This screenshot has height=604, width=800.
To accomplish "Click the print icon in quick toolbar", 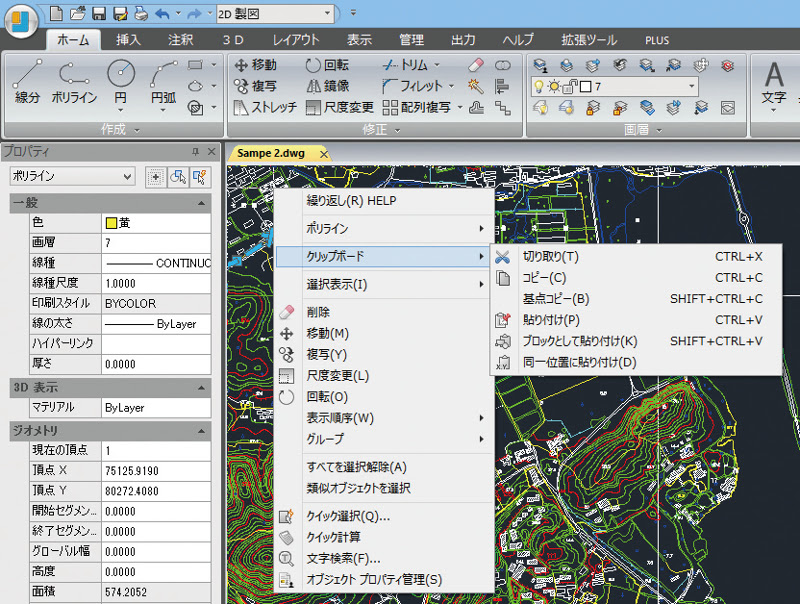I will 141,13.
